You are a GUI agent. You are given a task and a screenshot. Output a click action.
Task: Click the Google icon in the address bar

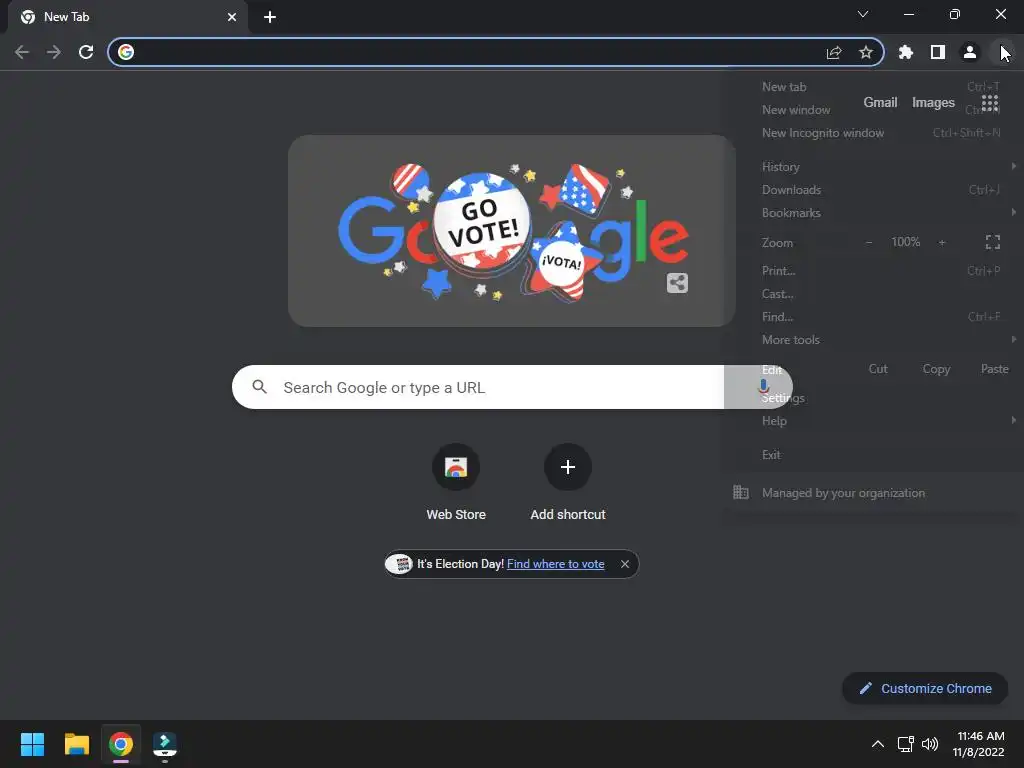pyautogui.click(x=126, y=52)
